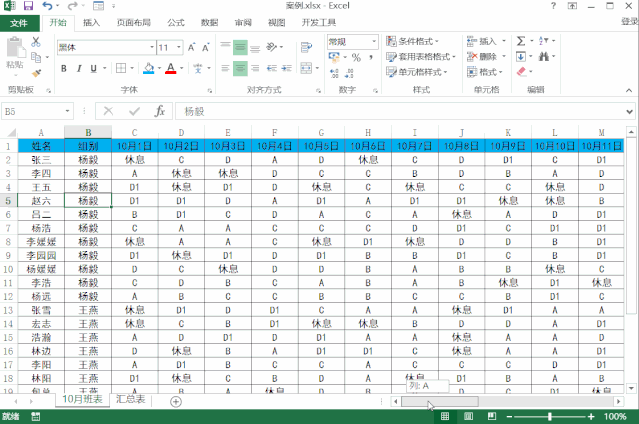Open the 文件 menu
This screenshot has height=424, width=639.
tap(19, 23)
